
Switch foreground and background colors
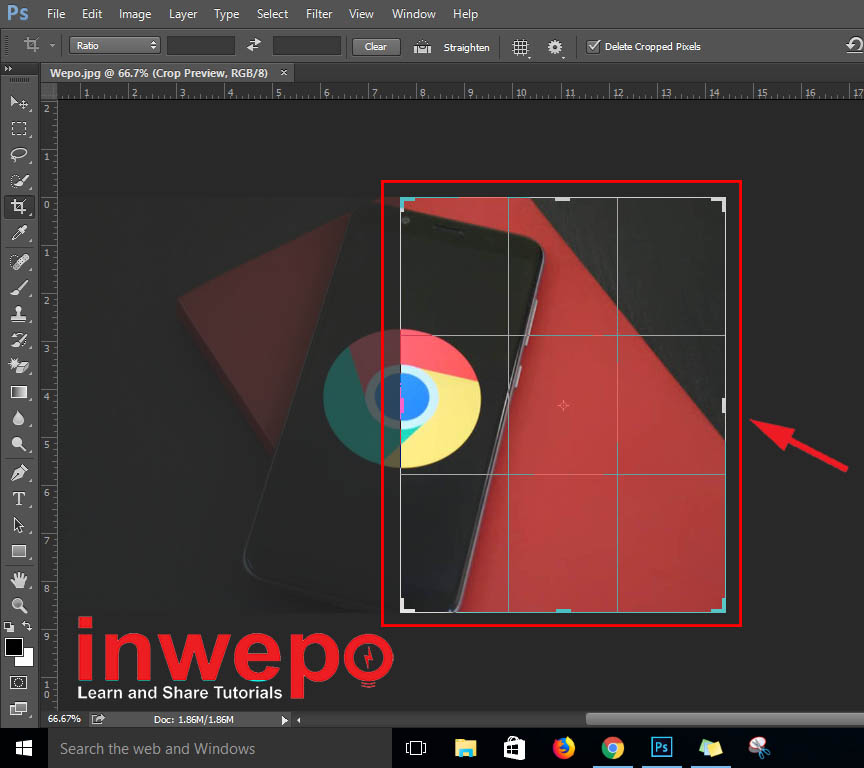click(x=28, y=627)
